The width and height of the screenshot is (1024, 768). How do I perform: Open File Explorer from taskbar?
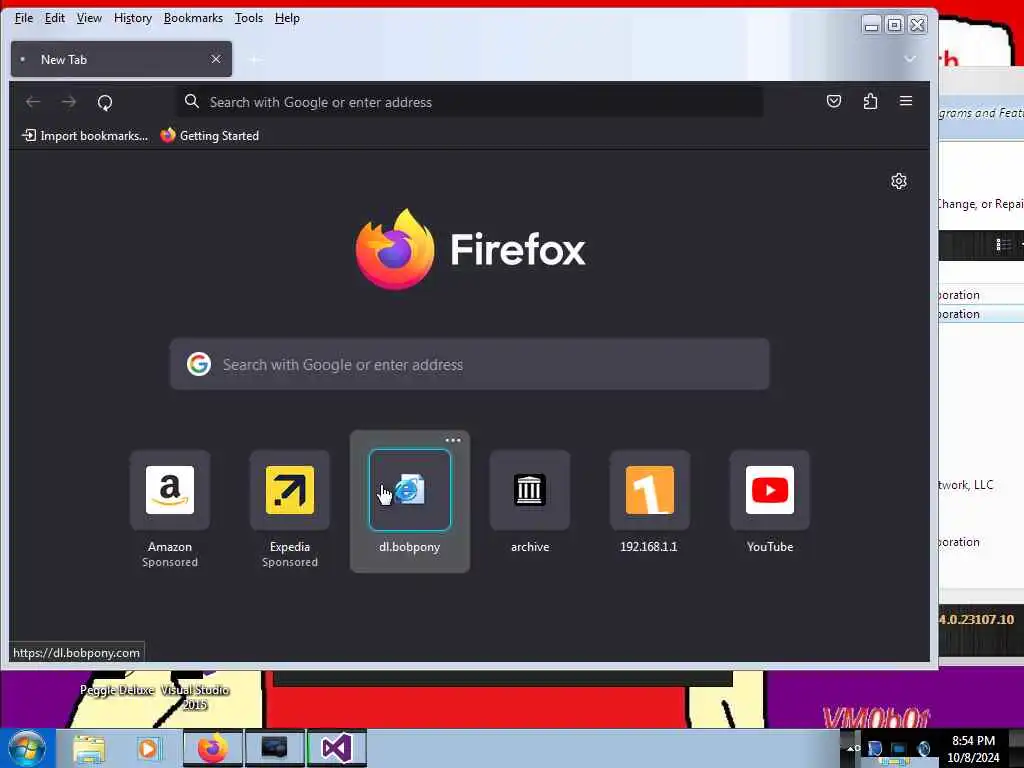[89, 748]
